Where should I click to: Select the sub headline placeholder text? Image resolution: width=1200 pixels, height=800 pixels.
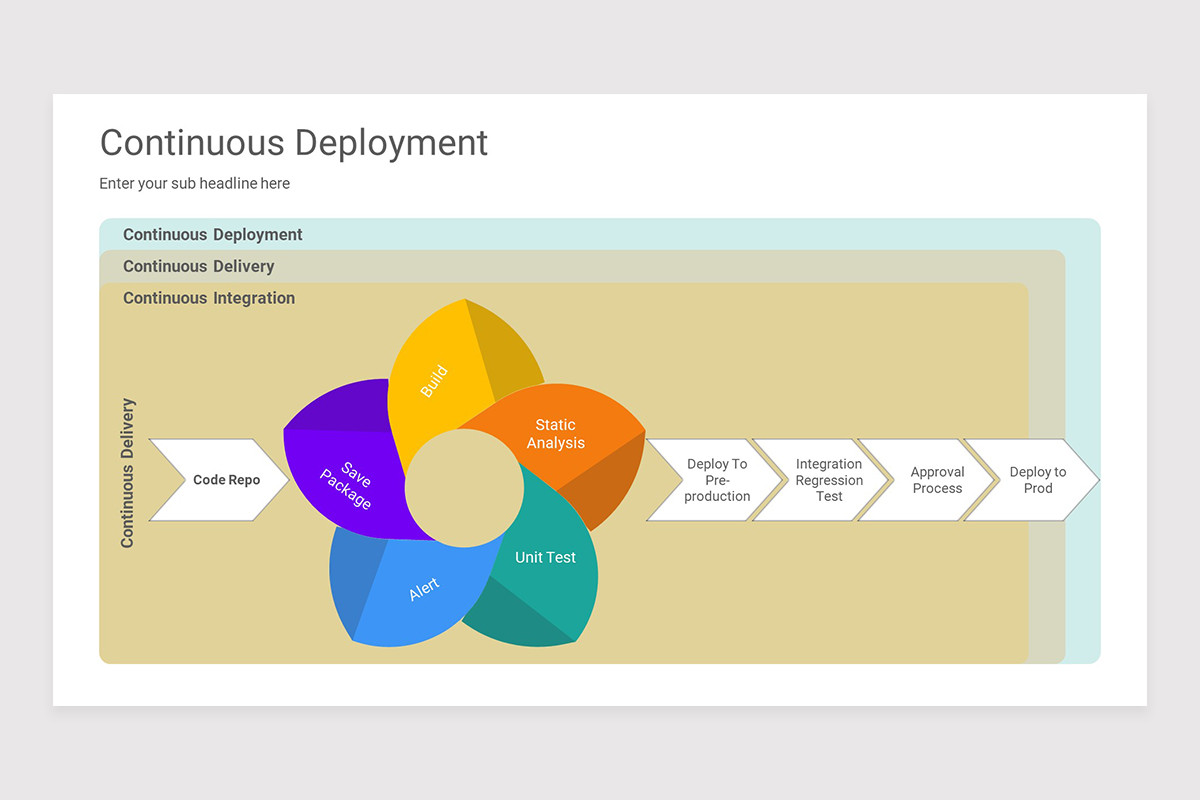(194, 183)
